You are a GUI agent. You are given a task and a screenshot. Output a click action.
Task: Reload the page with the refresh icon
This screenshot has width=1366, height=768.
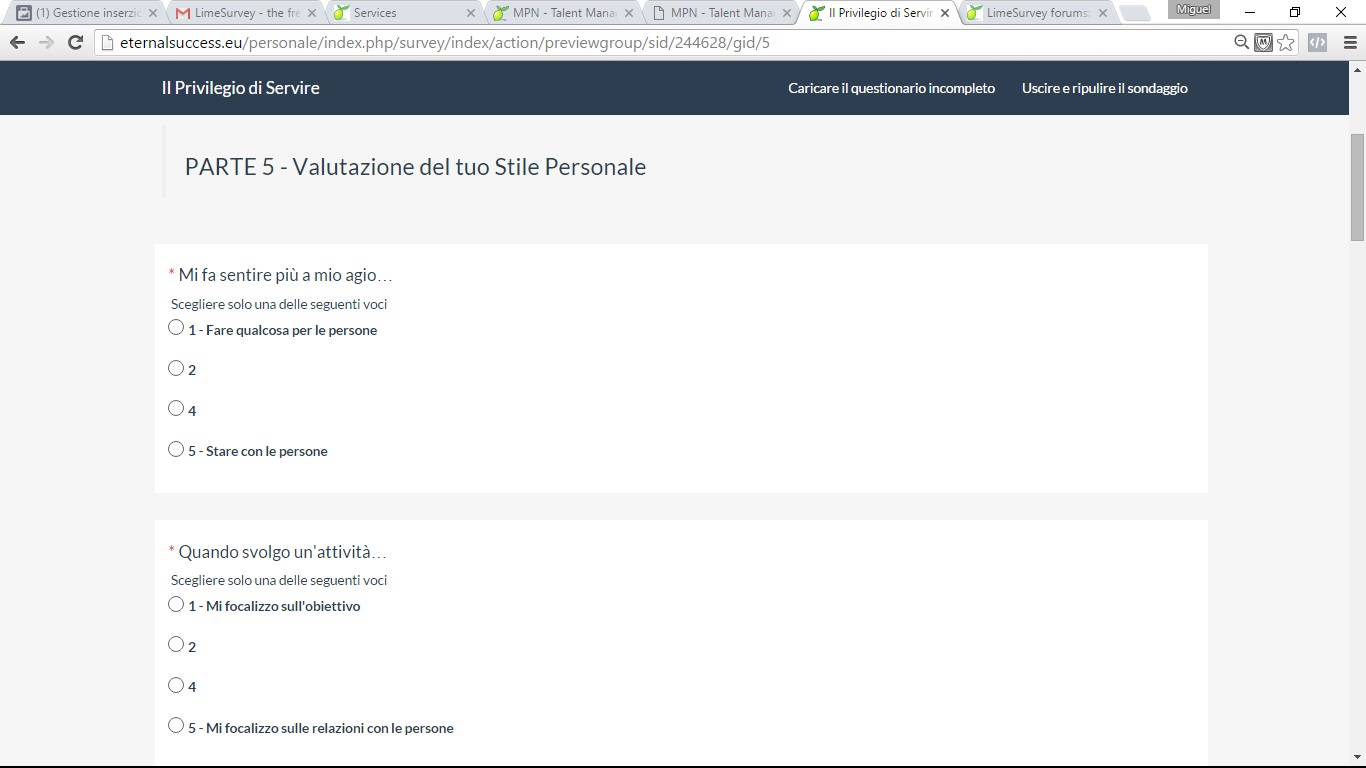click(x=75, y=43)
